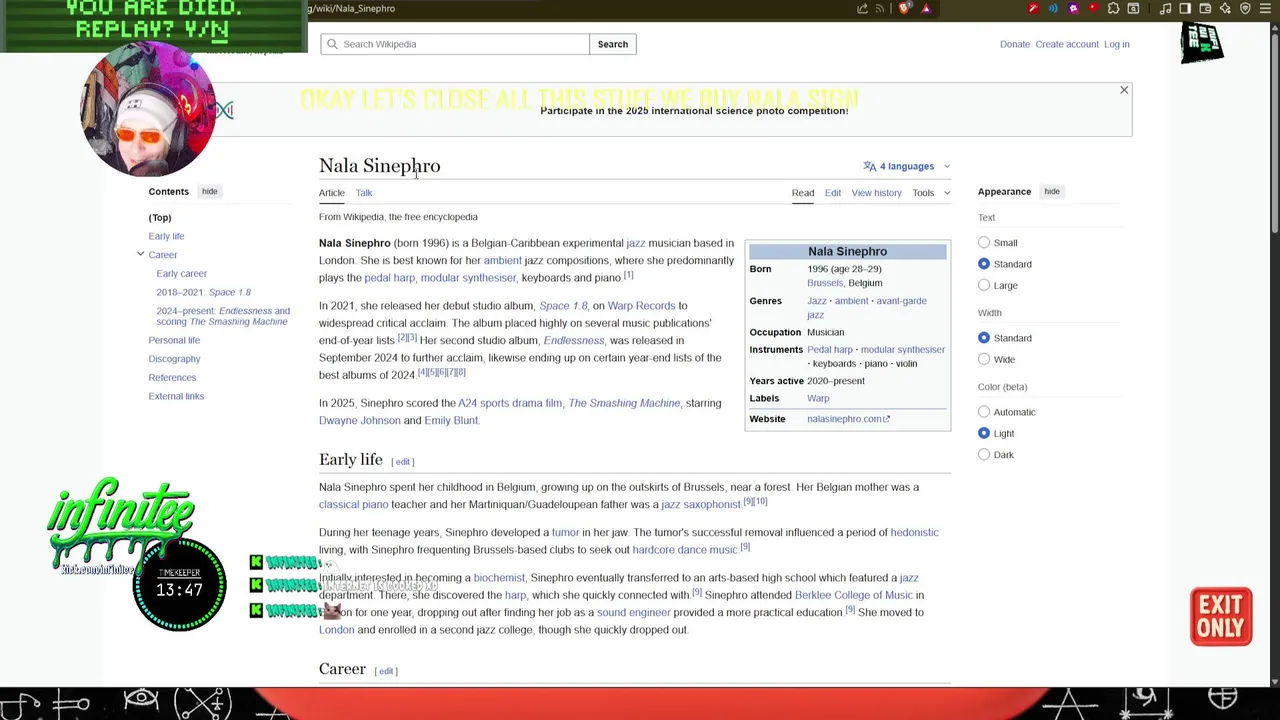Go to References in Contents
This screenshot has width=1280, height=720.
(x=172, y=378)
